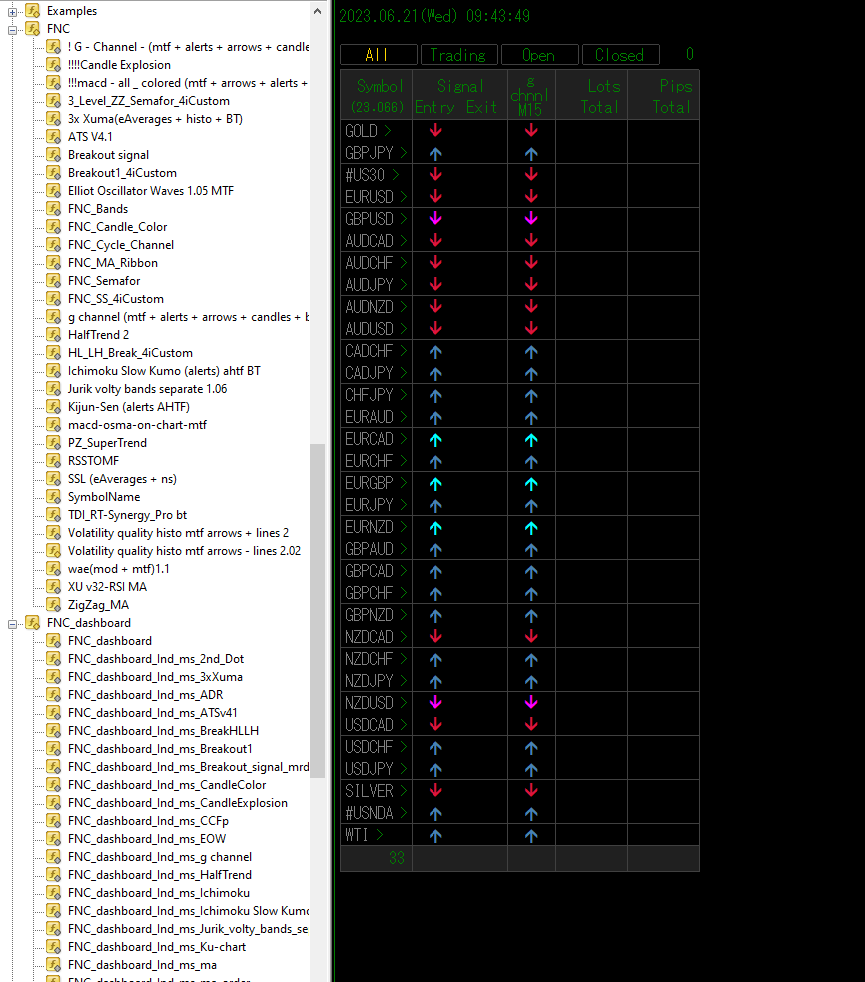The image size is (865, 982).
Task: Click the PZ_SuperTrend indicator icon
Action: (x=54, y=443)
